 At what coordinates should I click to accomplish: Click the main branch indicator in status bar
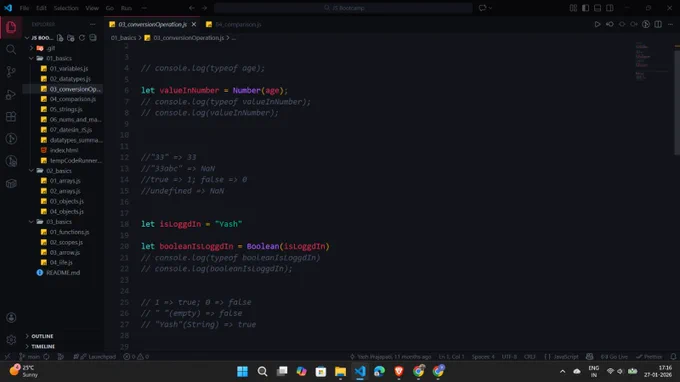[x=29, y=356]
